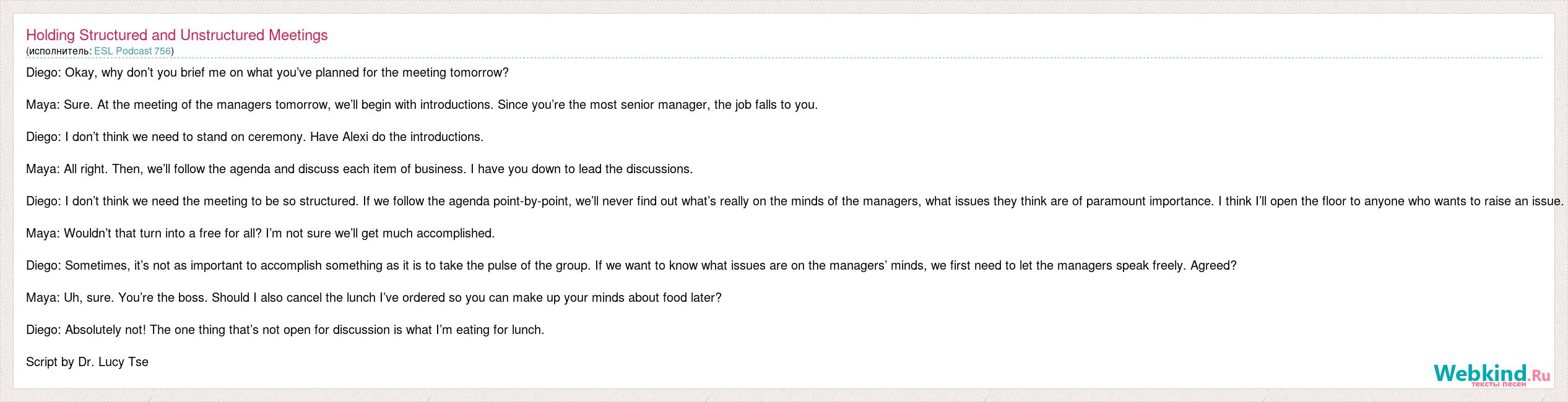1568x402 pixels.
Task: Click Diego's 'Absolutely not!' line about lunch
Action: (285, 330)
